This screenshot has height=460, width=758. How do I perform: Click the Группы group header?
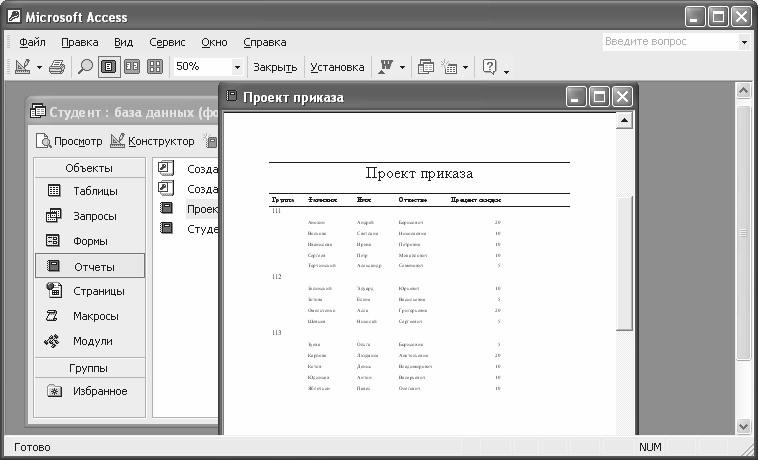click(89, 368)
